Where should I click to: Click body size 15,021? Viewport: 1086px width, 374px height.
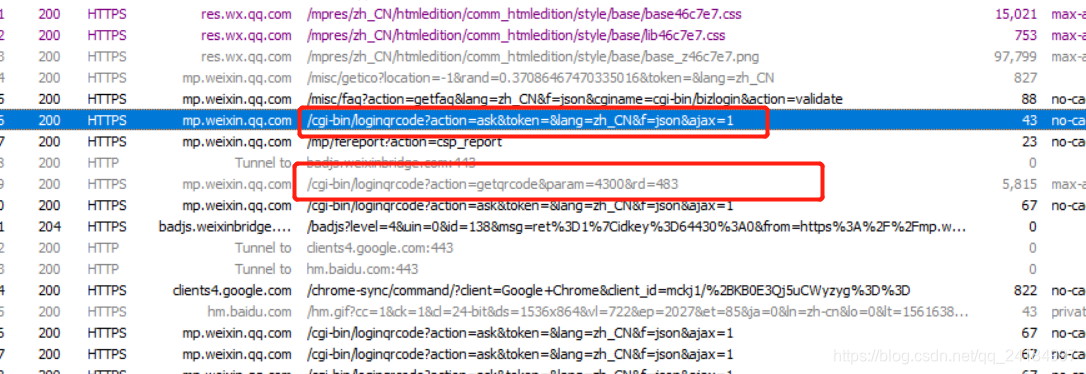pos(1016,14)
